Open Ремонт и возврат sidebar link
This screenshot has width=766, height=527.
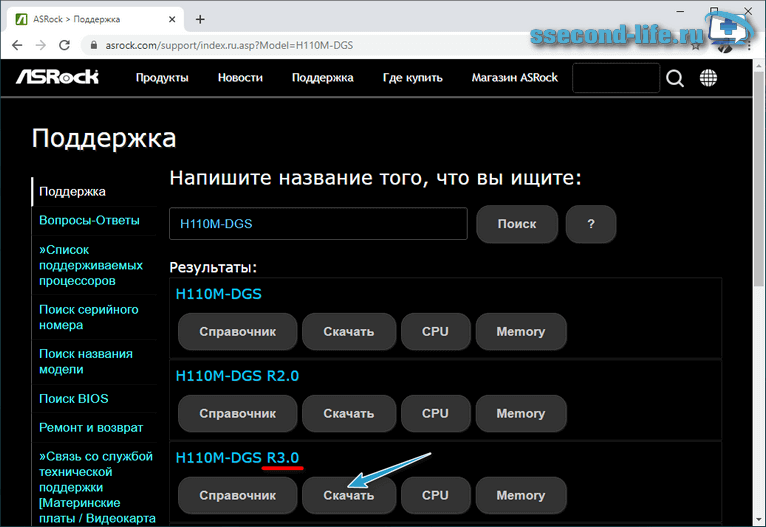(x=91, y=427)
